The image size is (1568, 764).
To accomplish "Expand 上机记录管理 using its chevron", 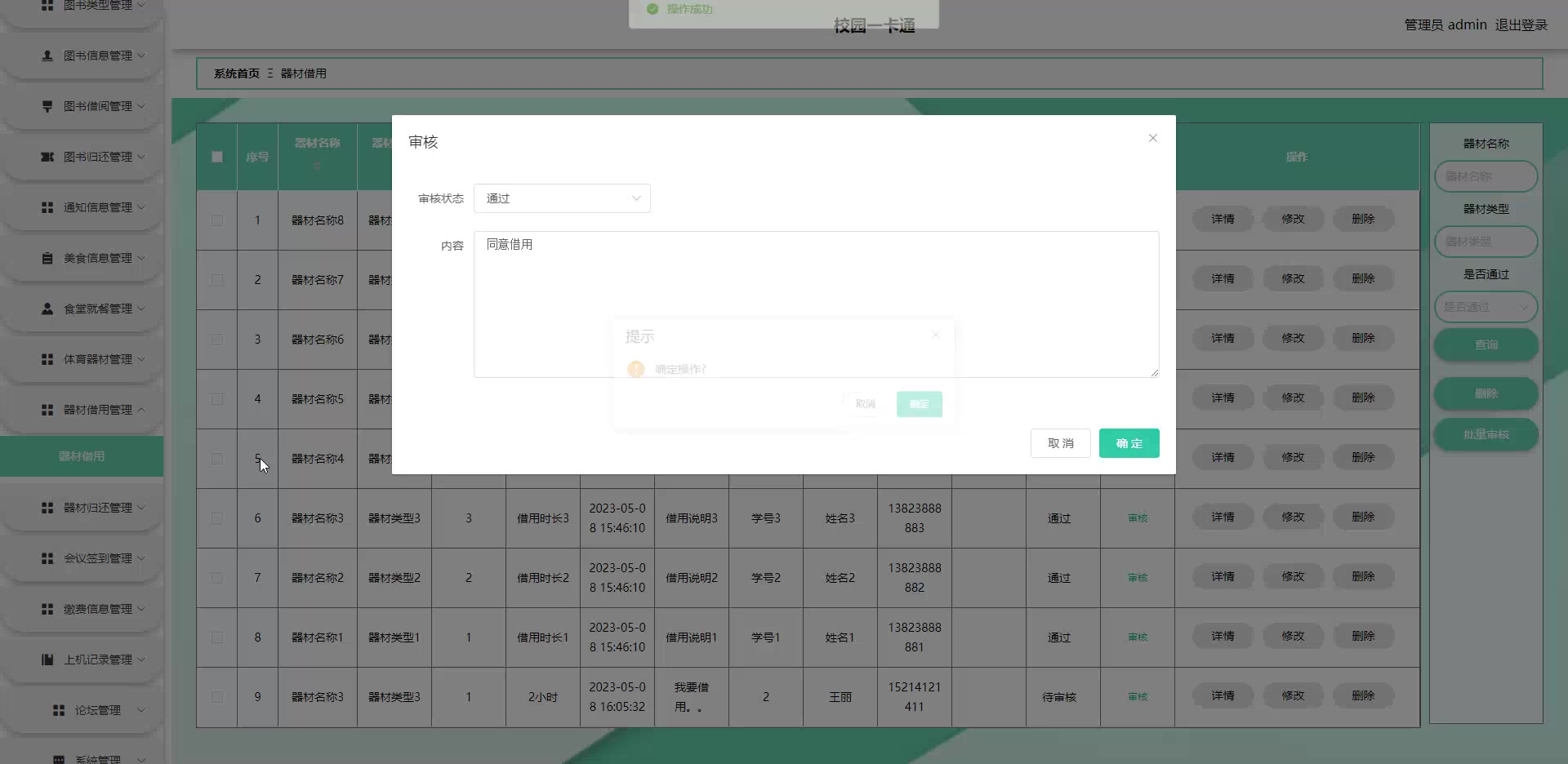I will (x=141, y=660).
